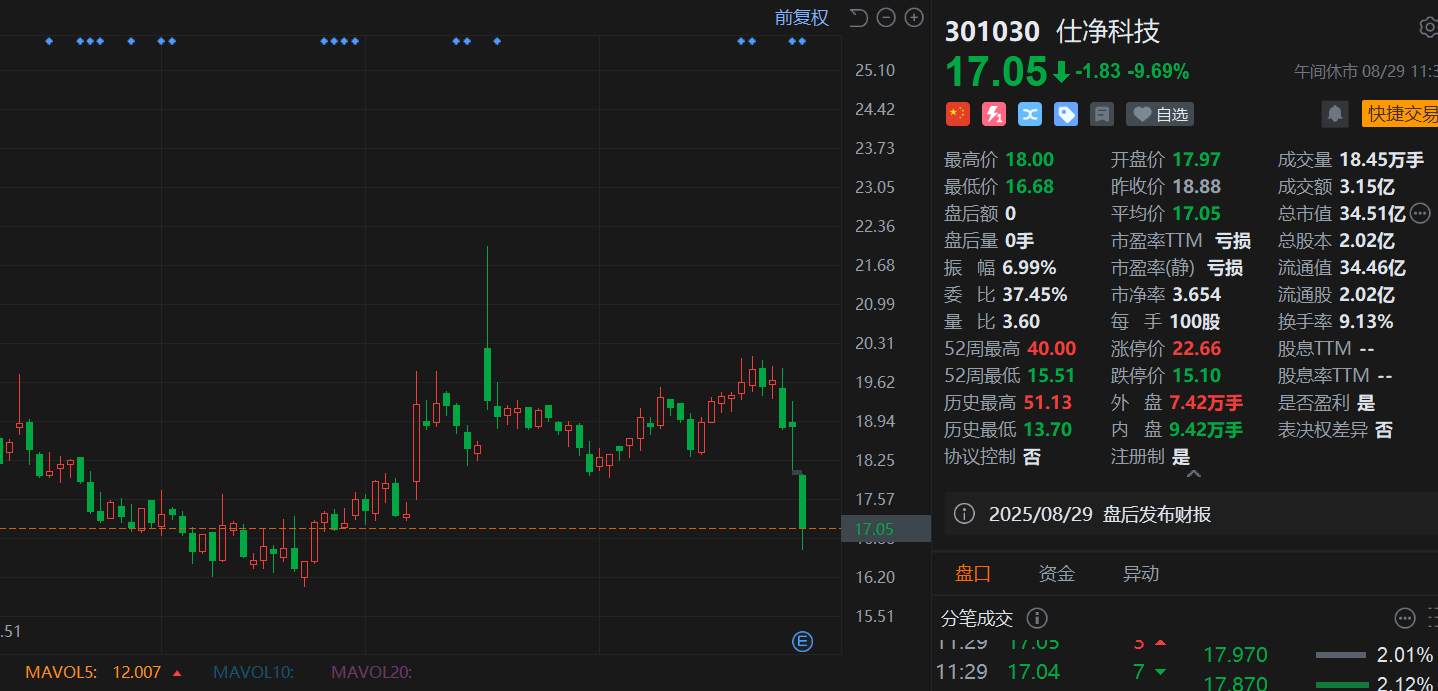
Task: Click the 委比 value 37.45%
Action: click(x=1035, y=295)
